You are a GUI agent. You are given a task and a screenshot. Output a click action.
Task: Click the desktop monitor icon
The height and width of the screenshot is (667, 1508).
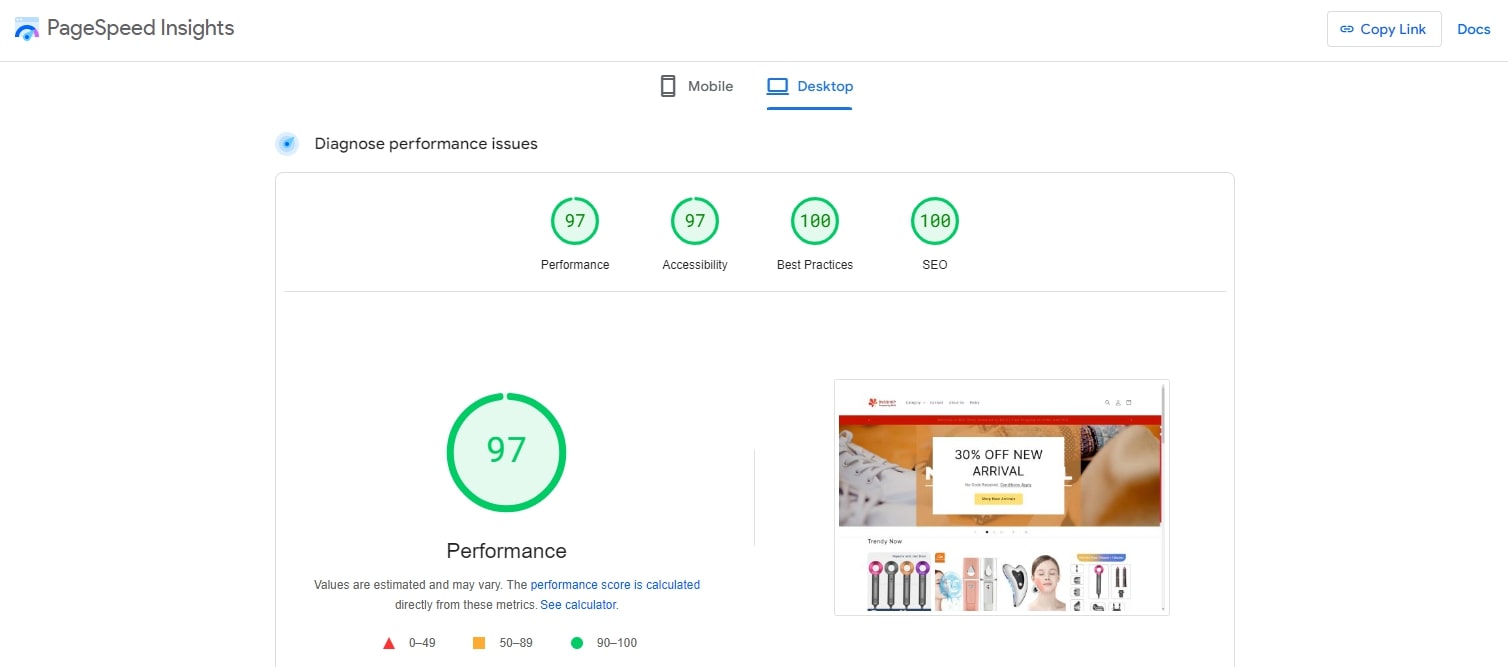point(778,86)
